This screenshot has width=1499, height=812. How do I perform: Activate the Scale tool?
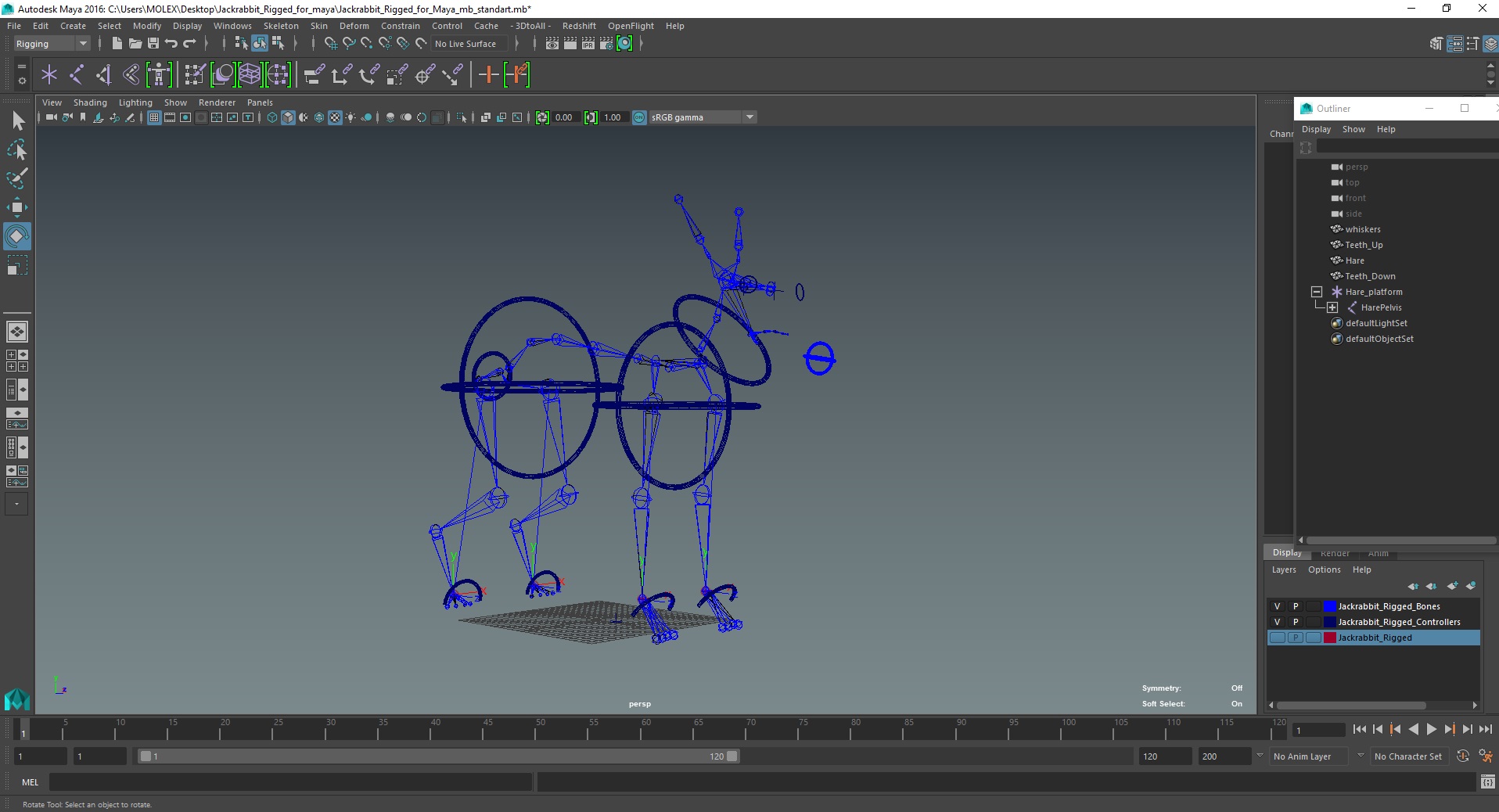pos(17,265)
